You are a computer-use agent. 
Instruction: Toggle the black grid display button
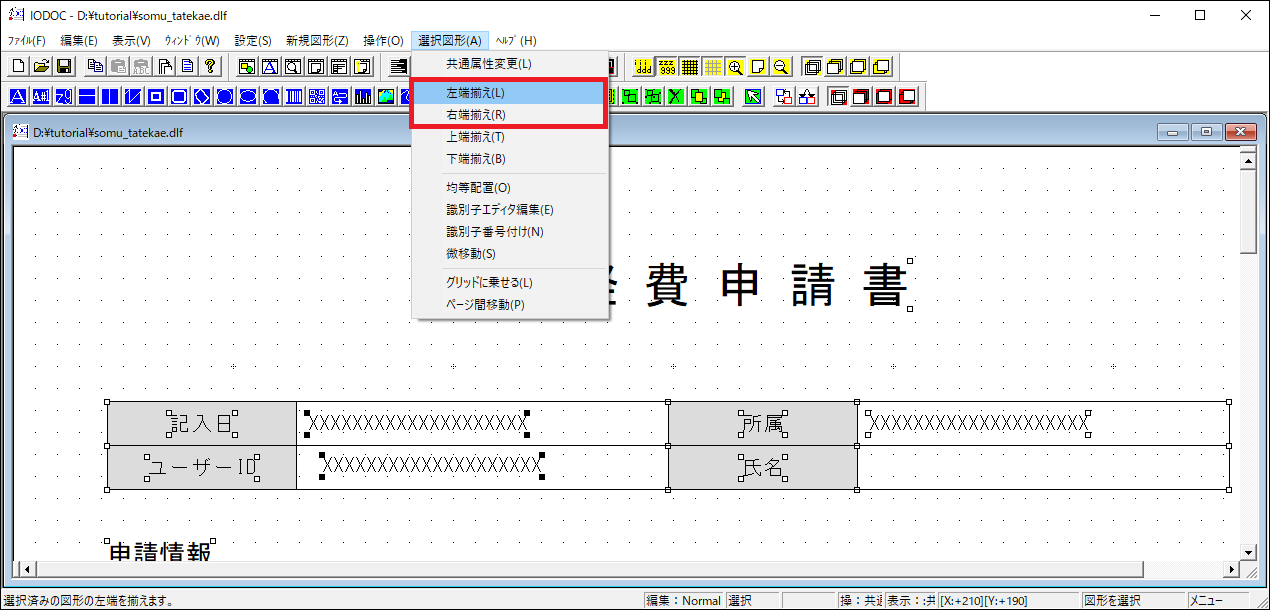coord(690,66)
